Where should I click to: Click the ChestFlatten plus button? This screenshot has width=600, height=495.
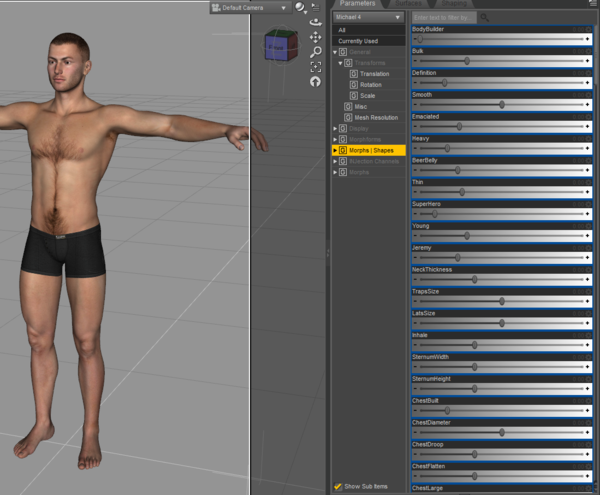pyautogui.click(x=587, y=476)
